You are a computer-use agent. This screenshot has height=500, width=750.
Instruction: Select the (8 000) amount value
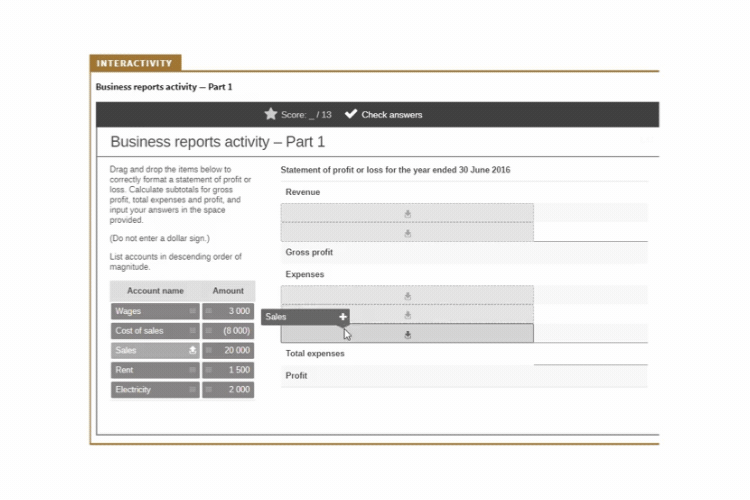(x=228, y=331)
